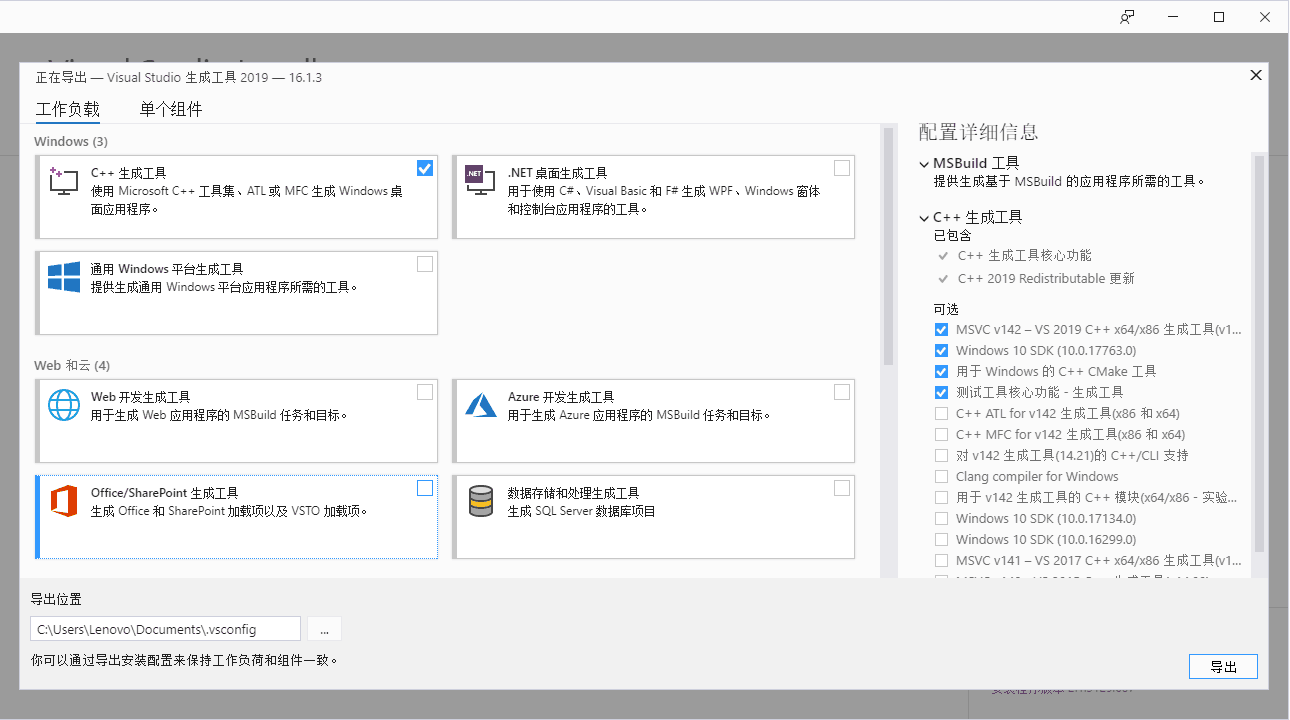
Task: Enable the Web 开发生成工具 workload checkbox
Action: (425, 392)
